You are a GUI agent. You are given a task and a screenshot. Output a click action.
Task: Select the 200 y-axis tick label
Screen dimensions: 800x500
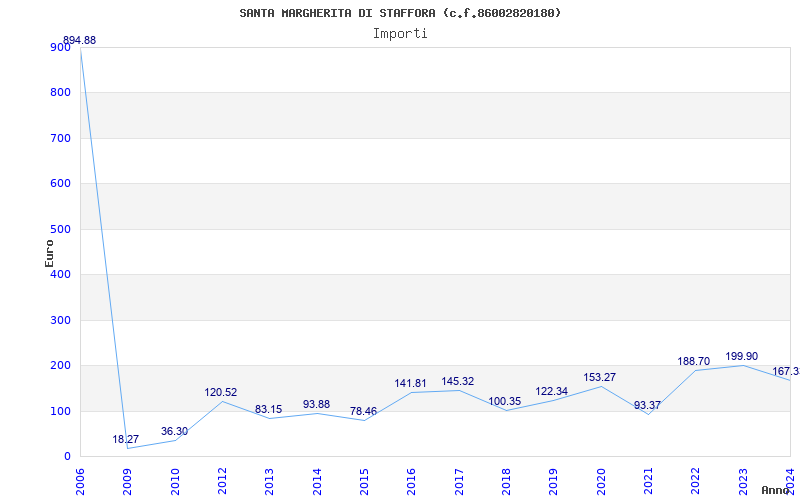60,366
